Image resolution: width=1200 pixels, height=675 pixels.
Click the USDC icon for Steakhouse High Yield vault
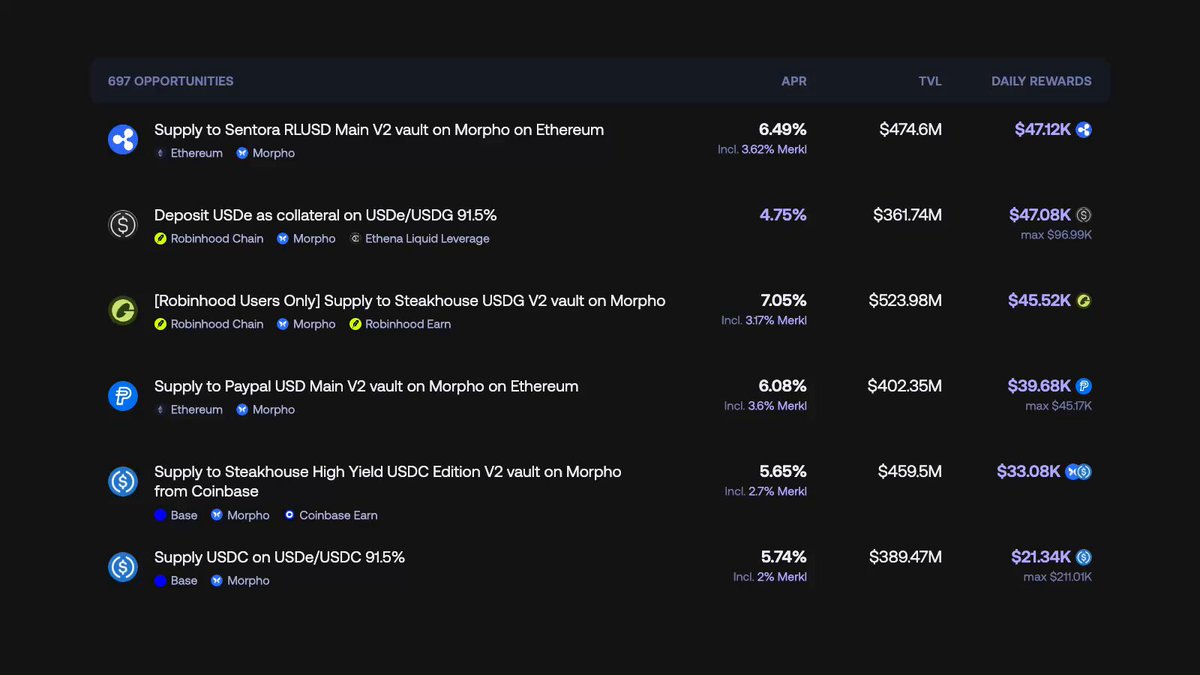coord(123,481)
